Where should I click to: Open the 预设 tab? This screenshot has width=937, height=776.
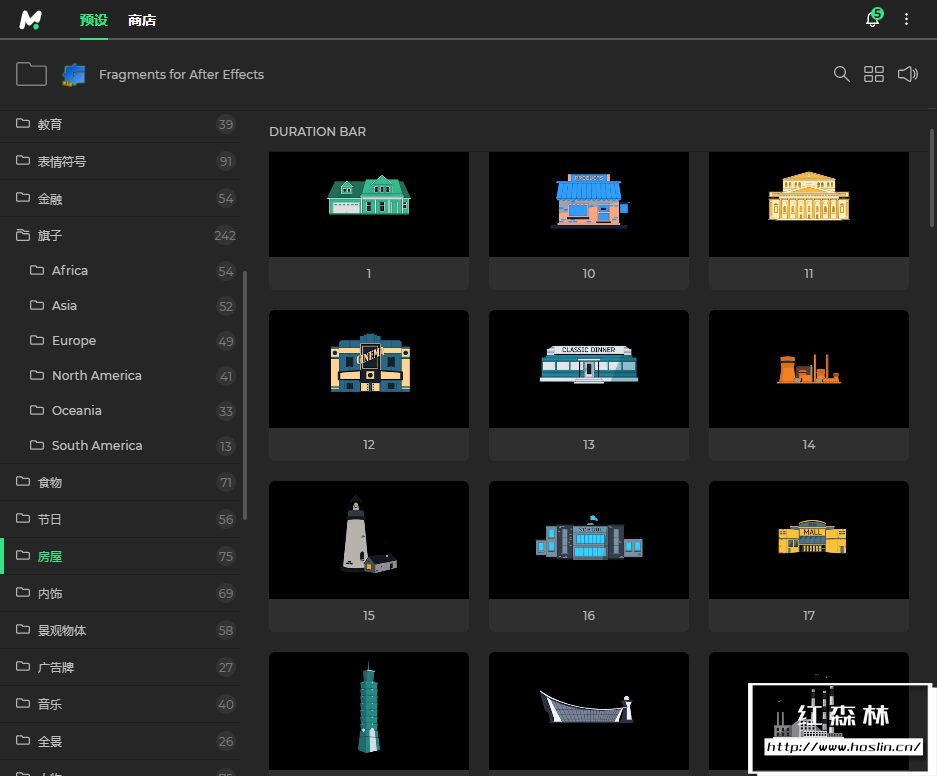(x=94, y=20)
